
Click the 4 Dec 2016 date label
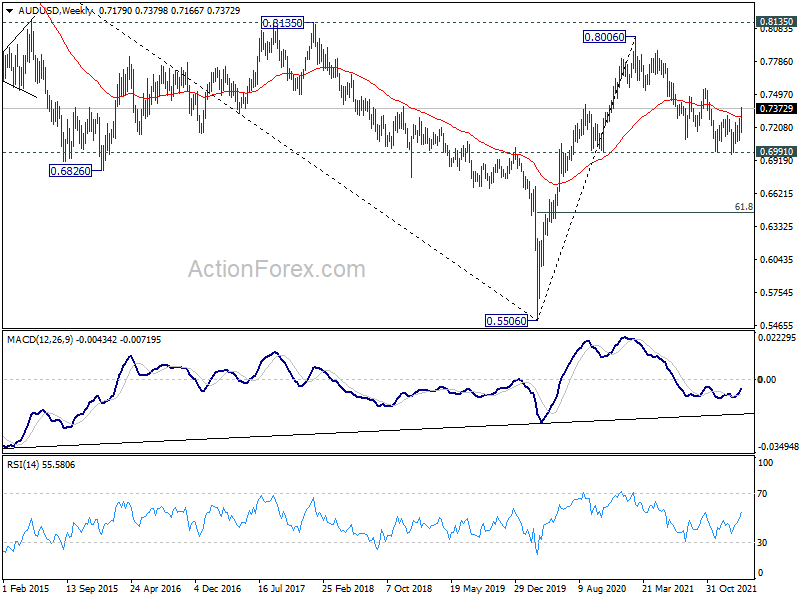pyautogui.click(x=217, y=588)
